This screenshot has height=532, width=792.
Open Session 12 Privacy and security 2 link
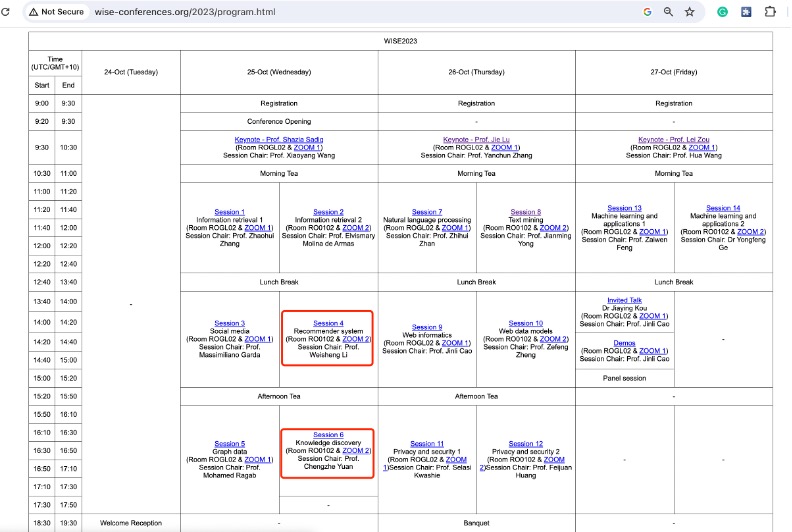coord(525,444)
